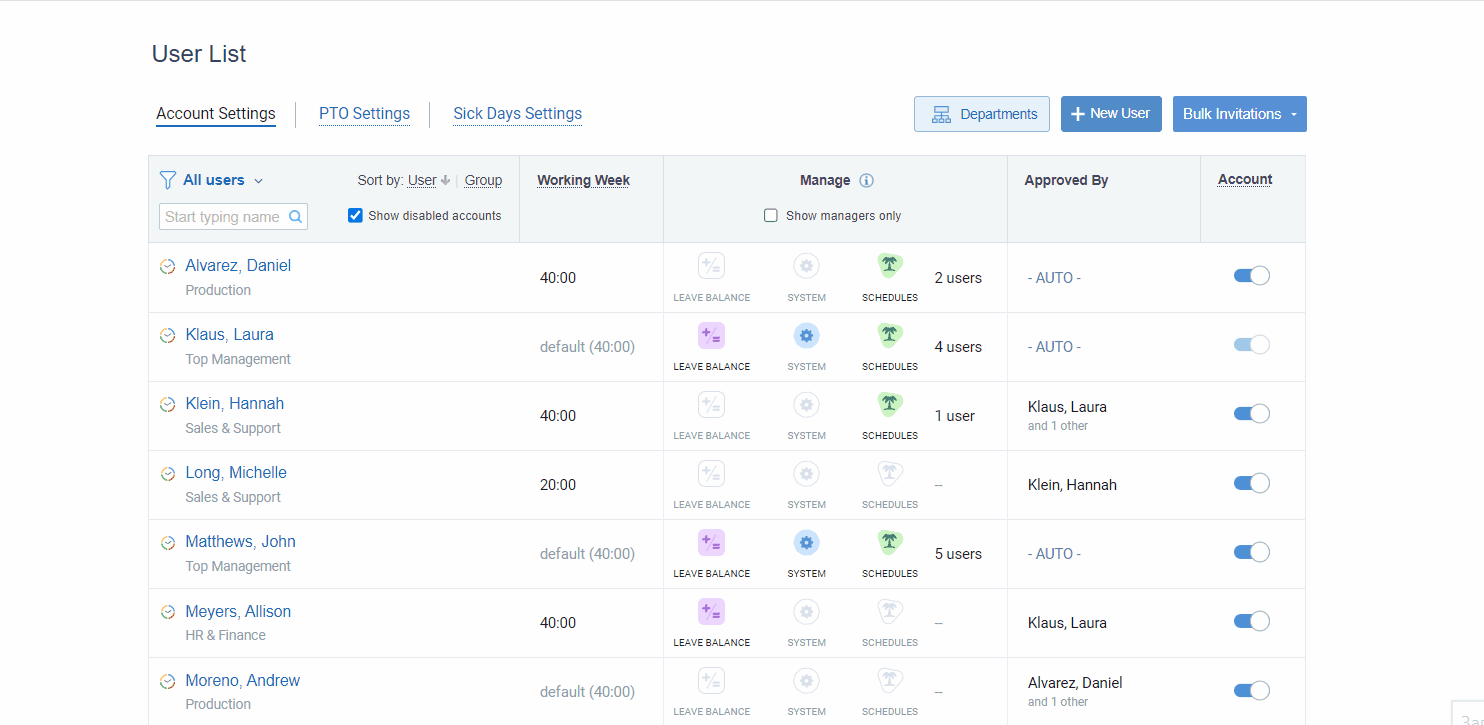Toggle account switch for Klaus, Laura
Viewport: 1484px width, 725px height.
point(1252,345)
